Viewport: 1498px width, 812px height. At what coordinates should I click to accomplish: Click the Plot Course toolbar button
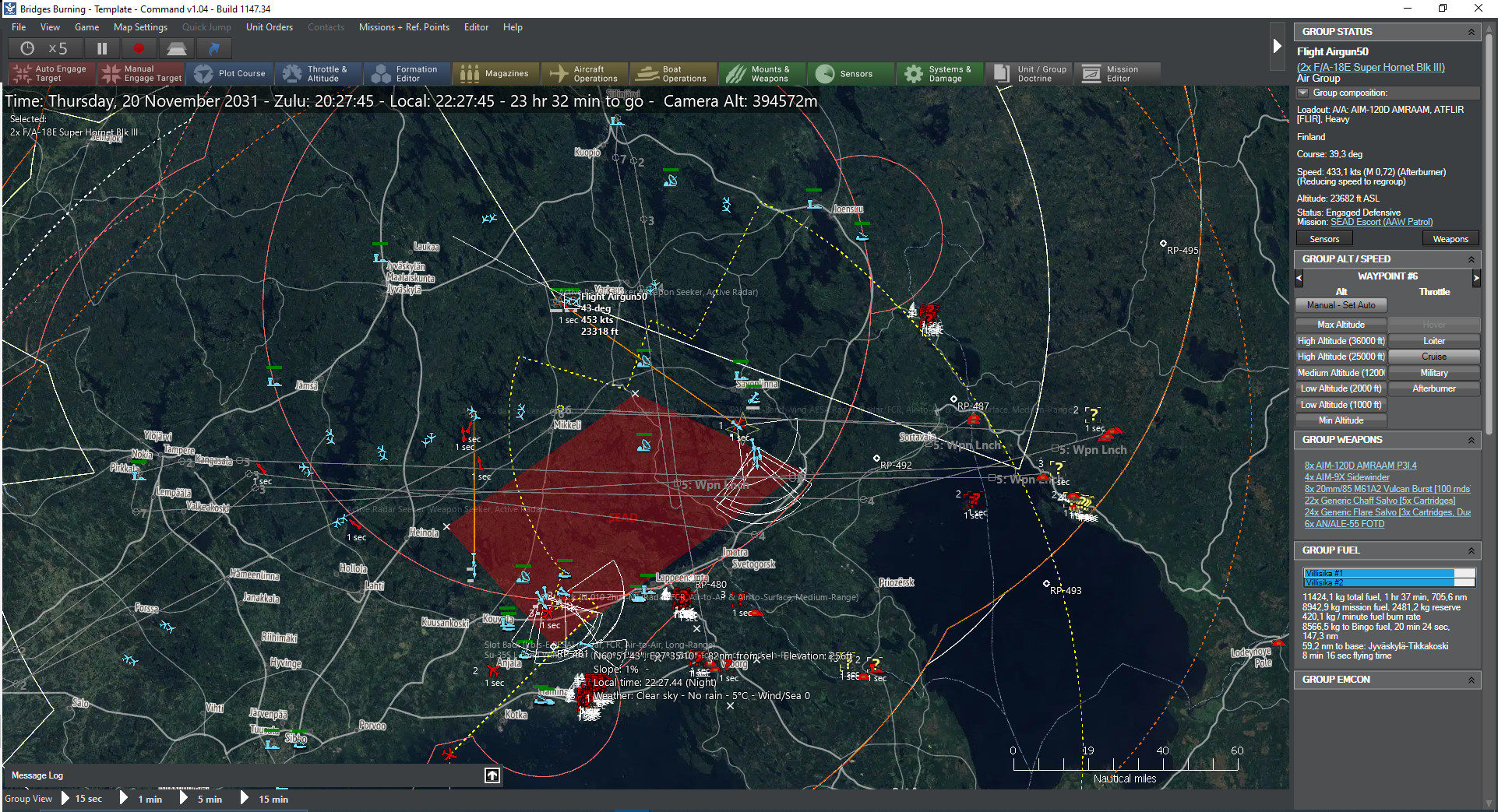(231, 74)
